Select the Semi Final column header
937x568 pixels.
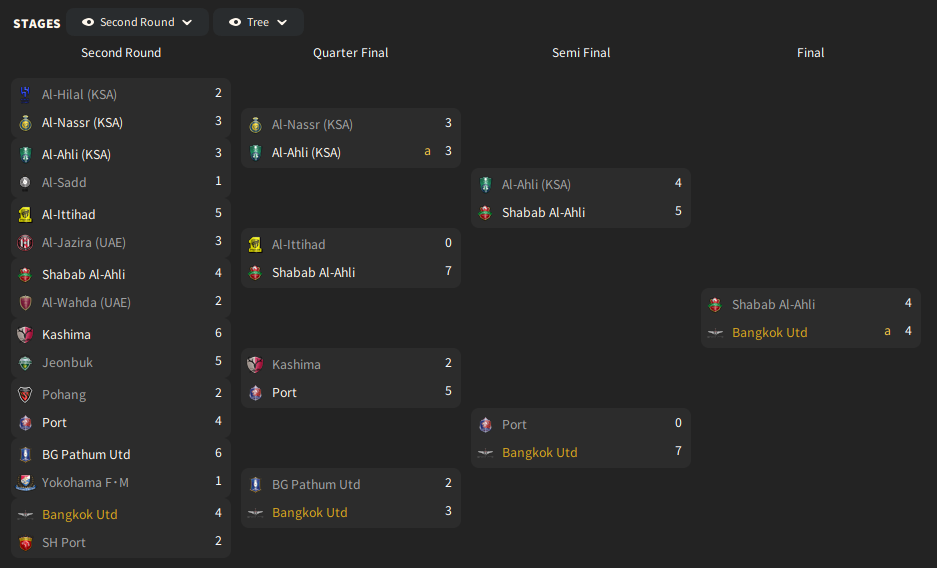coord(581,53)
